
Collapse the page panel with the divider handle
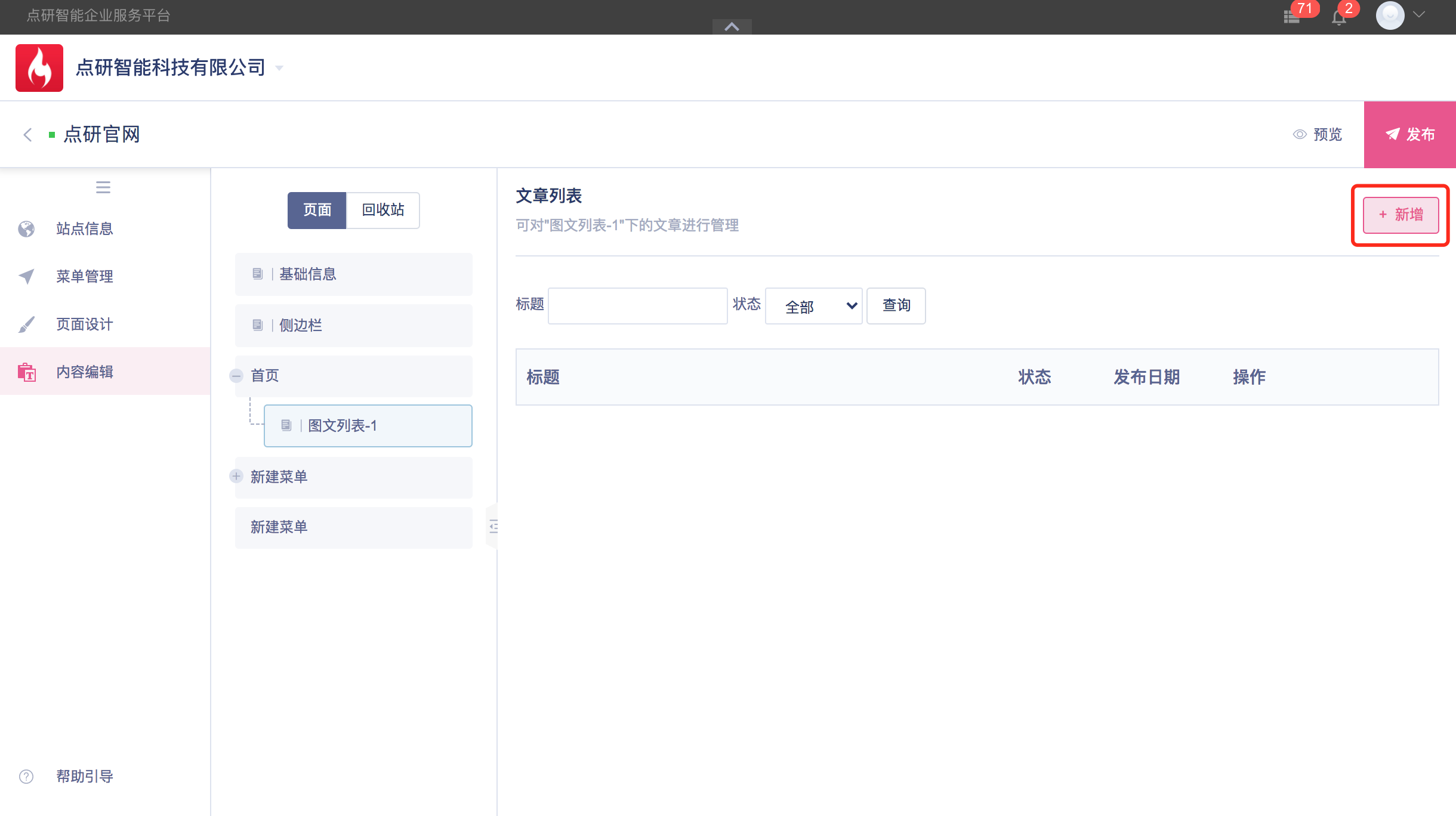(x=492, y=526)
